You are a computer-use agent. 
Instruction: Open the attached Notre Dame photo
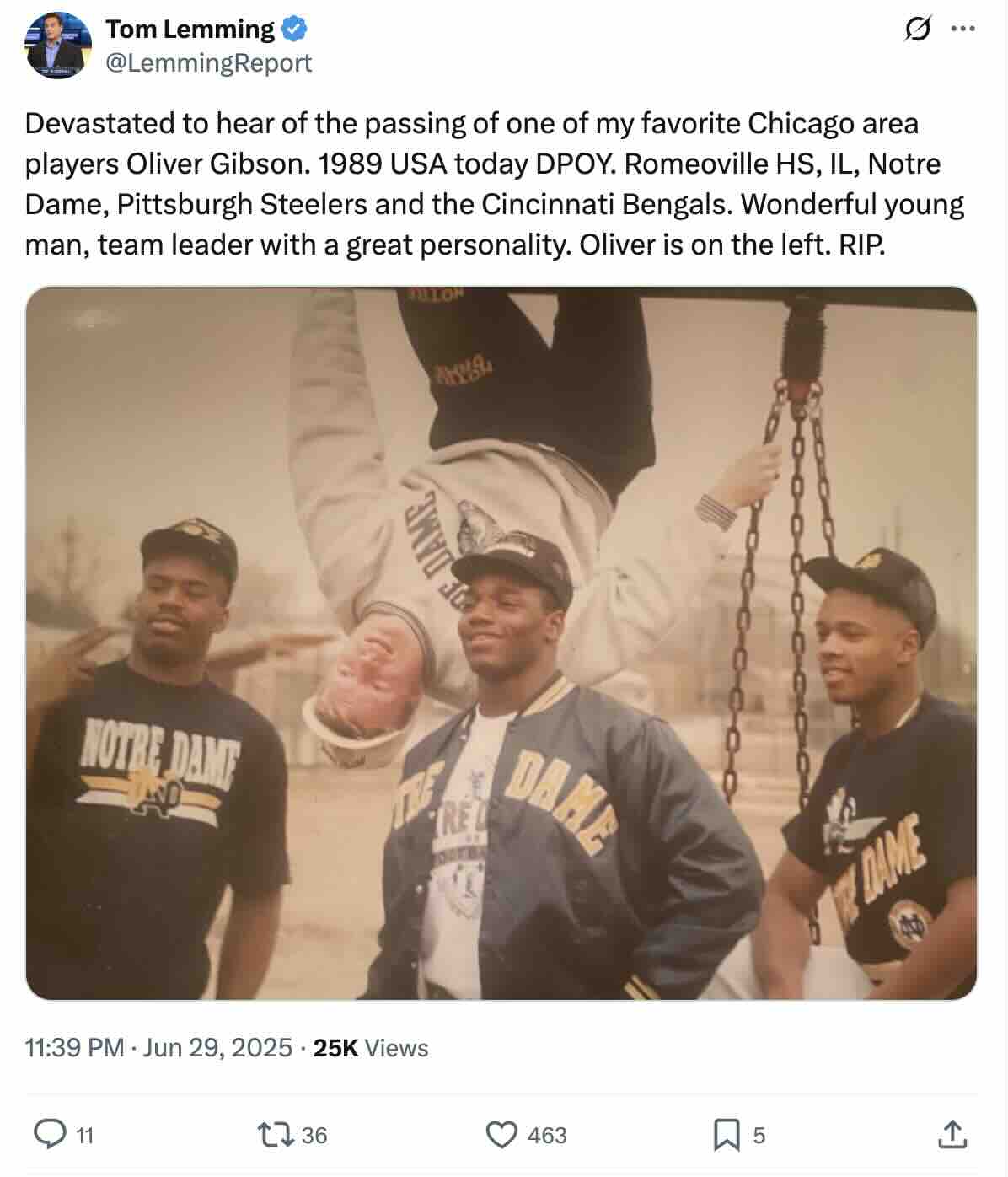[x=501, y=642]
